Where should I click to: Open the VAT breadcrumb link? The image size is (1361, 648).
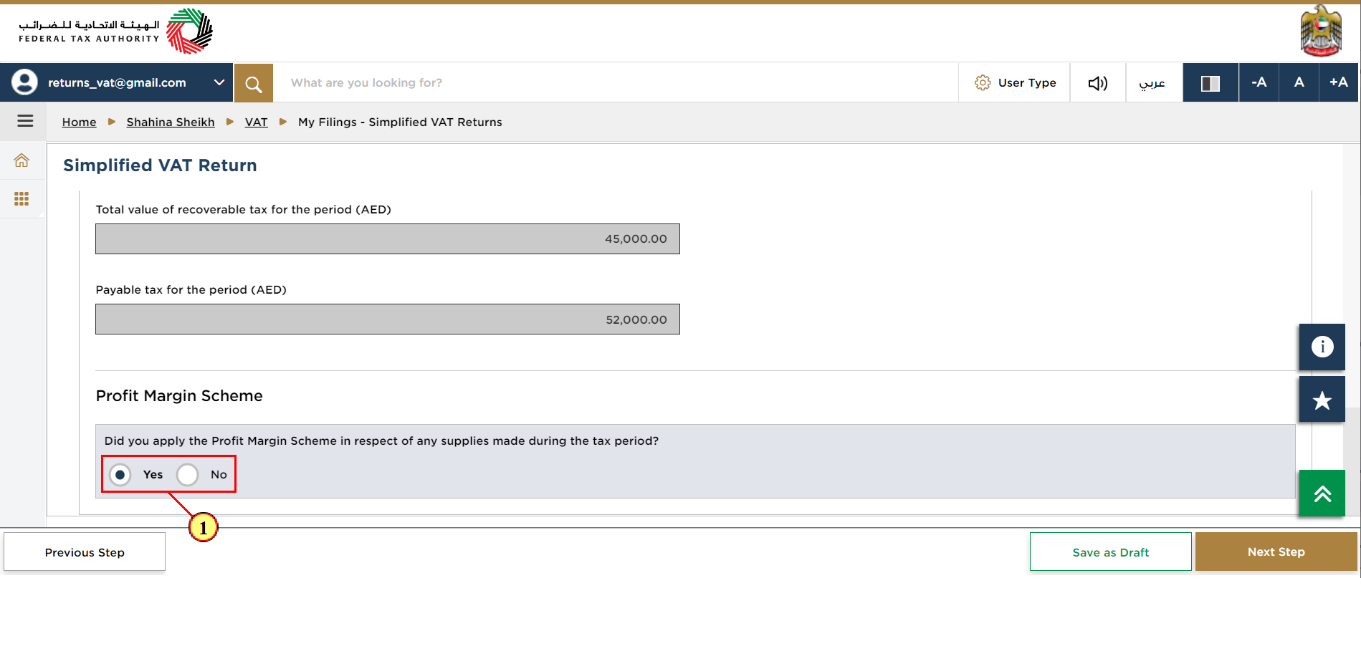(x=256, y=122)
